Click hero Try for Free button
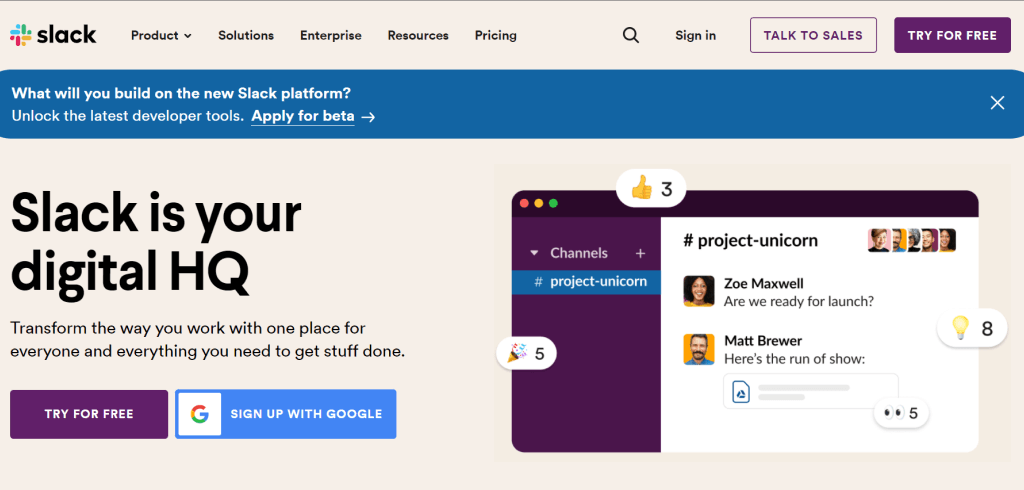This screenshot has height=490, width=1024. point(89,414)
